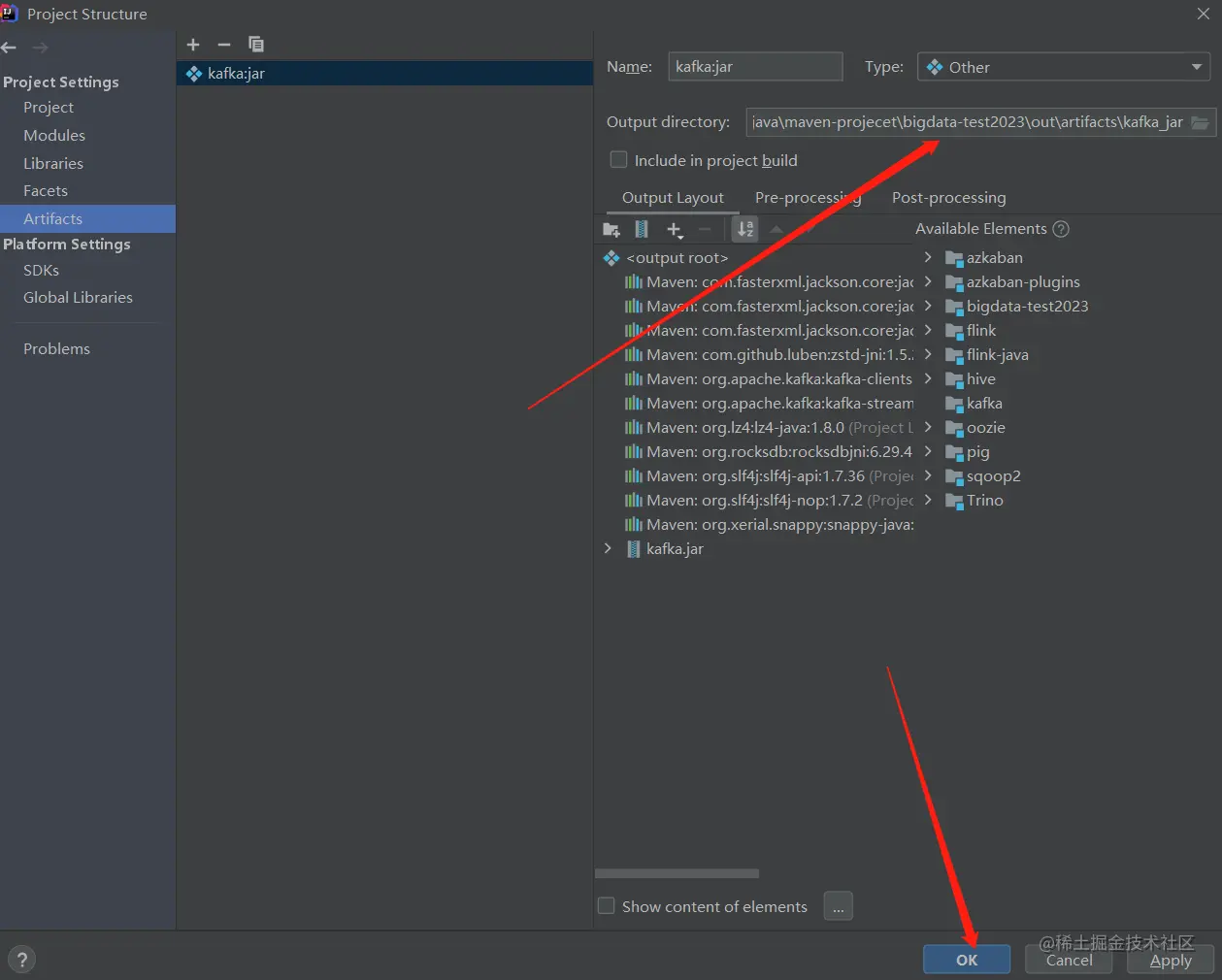The width and height of the screenshot is (1222, 980).
Task: Click the Apply button
Action: coord(1171,960)
